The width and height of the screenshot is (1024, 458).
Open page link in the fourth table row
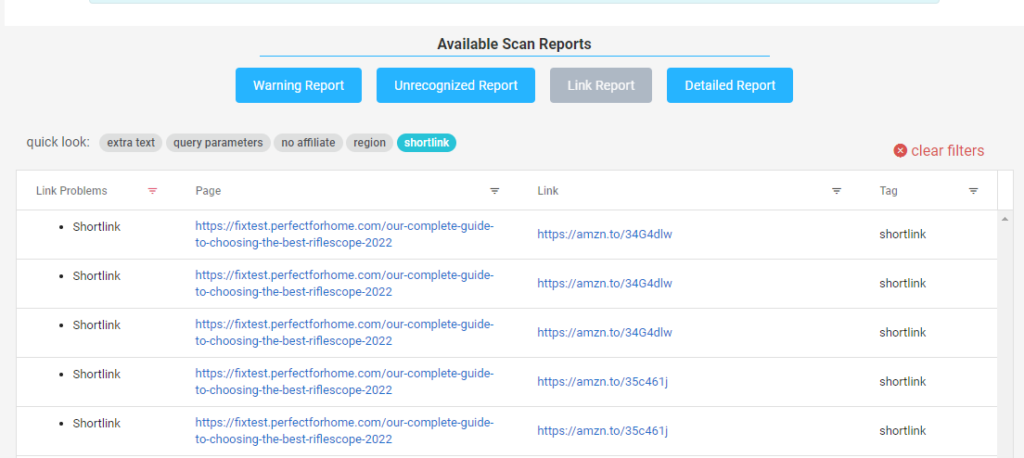pos(344,382)
